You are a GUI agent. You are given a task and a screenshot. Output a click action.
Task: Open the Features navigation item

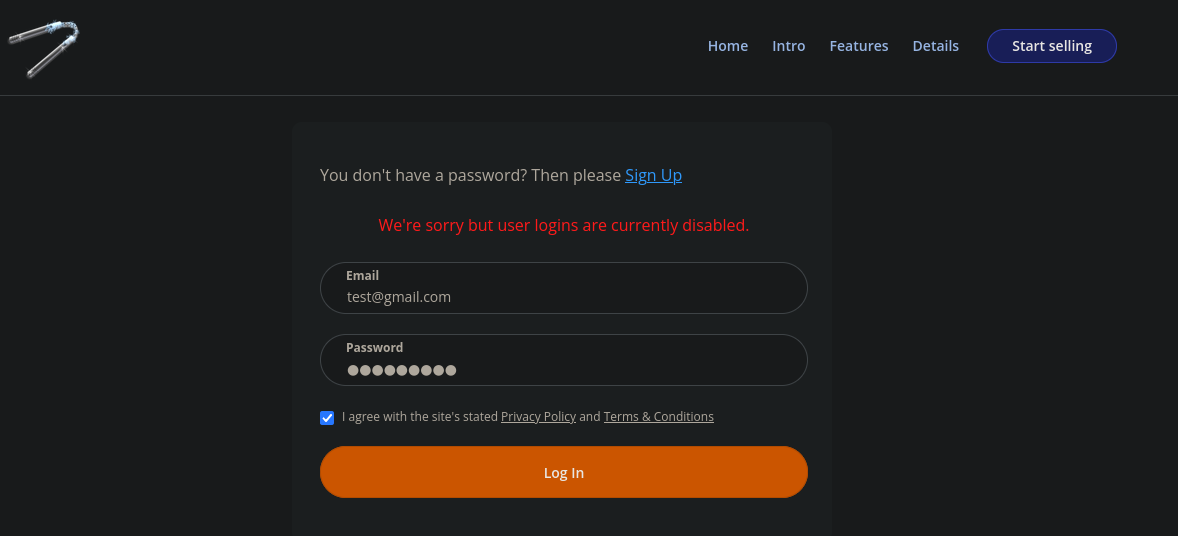point(859,46)
